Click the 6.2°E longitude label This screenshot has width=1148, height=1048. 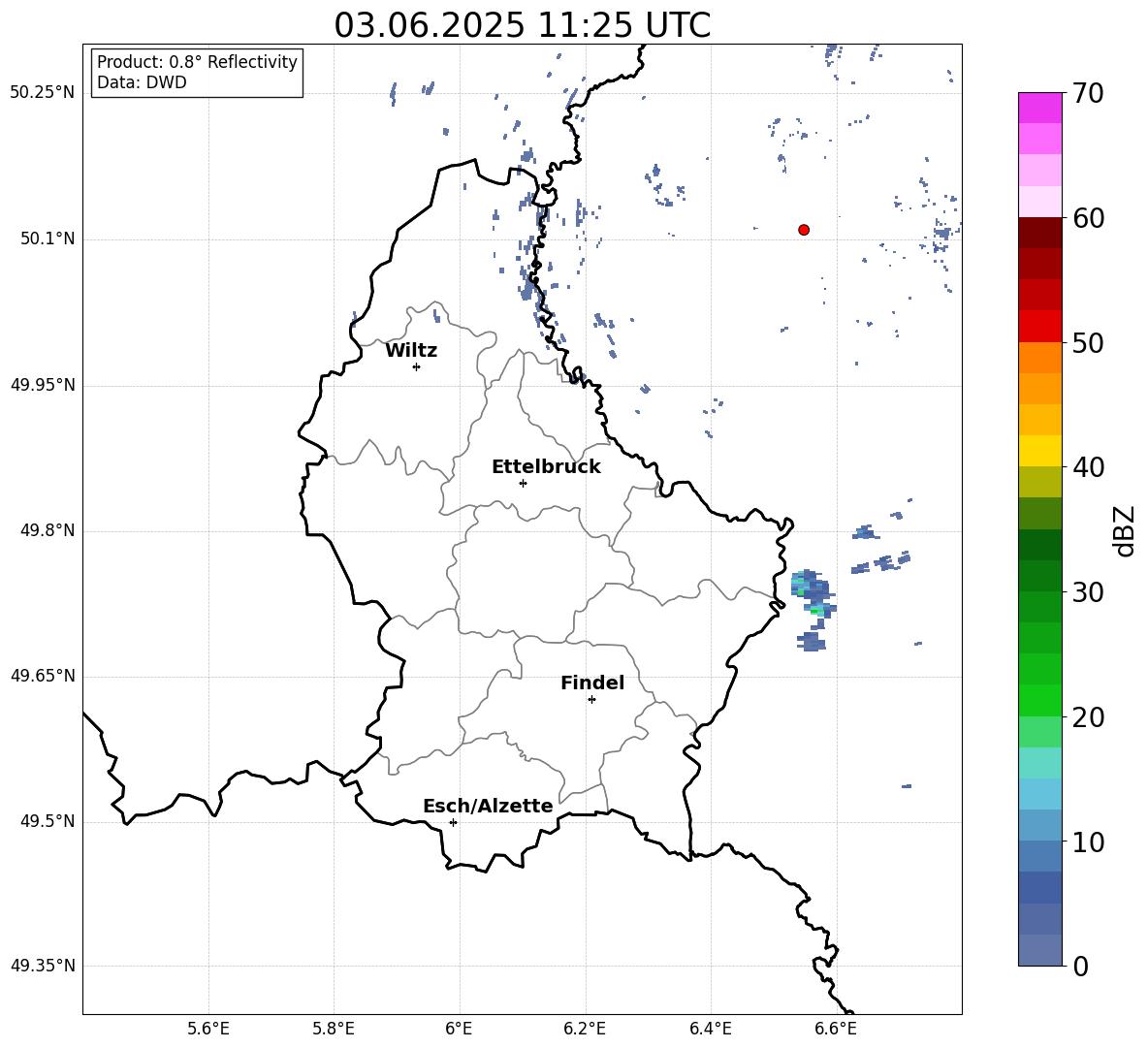(585, 1029)
